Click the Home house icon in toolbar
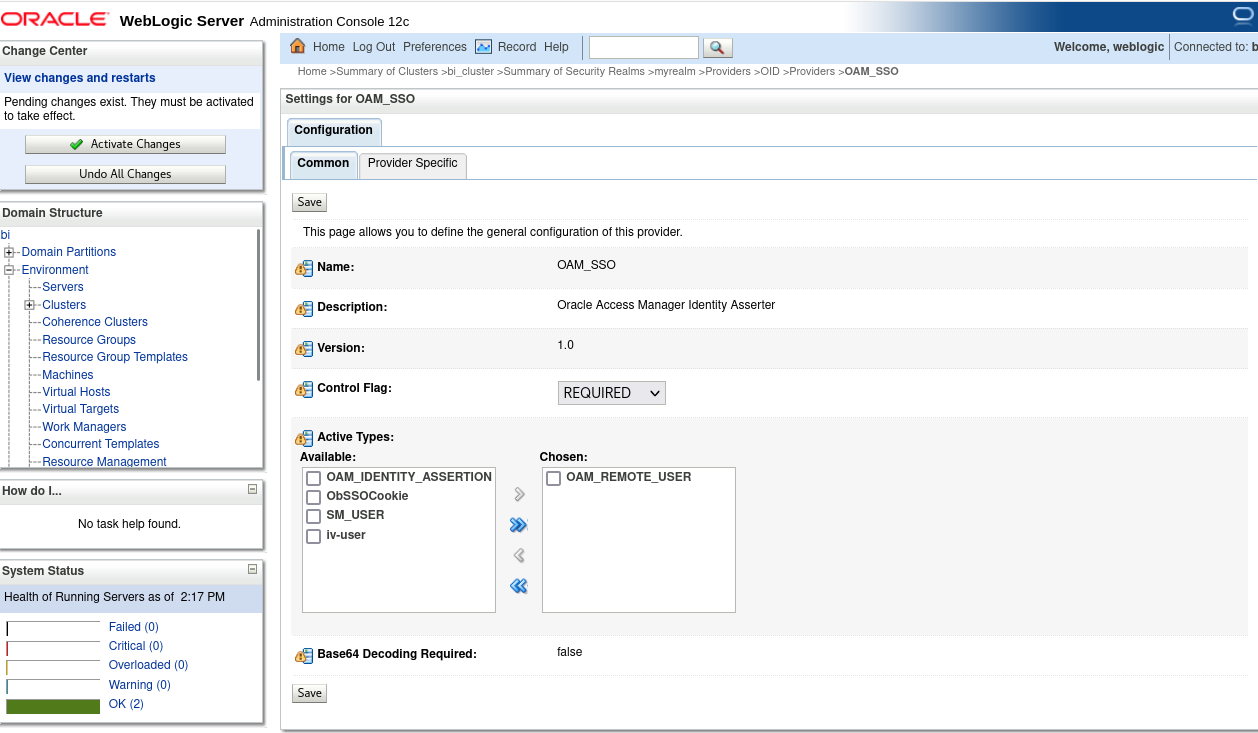Screen dimensions: 1258x733 pos(297,46)
